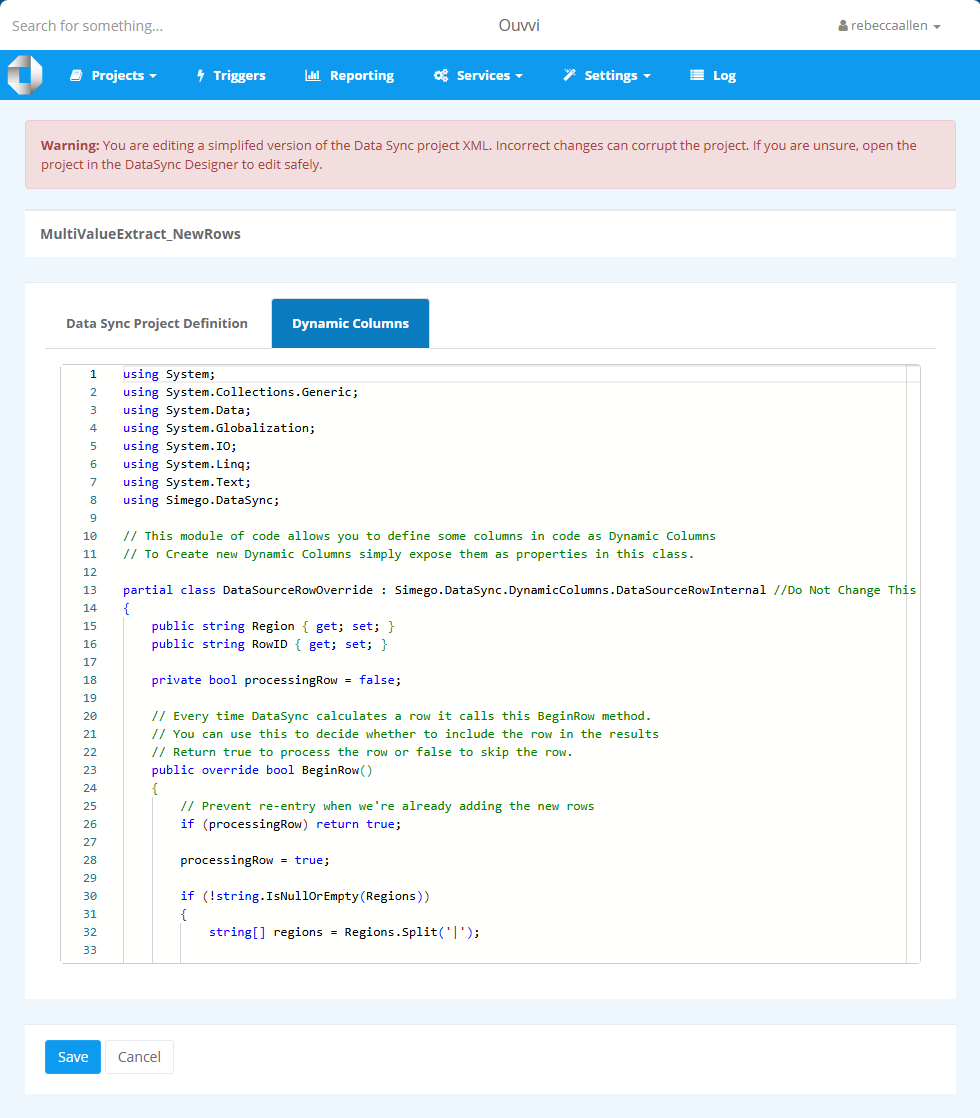Click the Triggers lightning bolt icon
Screen dimensions: 980x1118
(x=200, y=76)
